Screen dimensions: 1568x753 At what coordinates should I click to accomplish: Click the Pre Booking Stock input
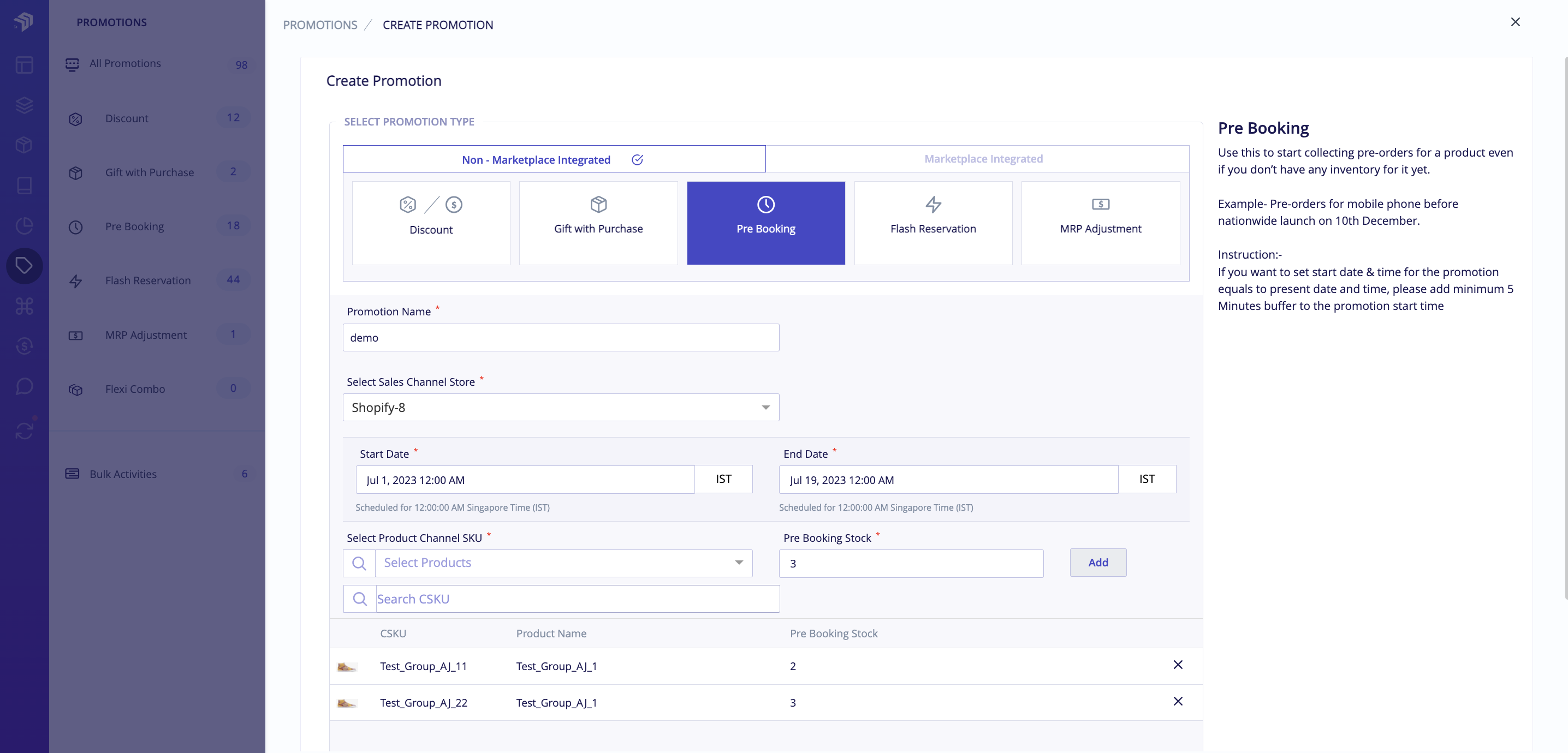(x=911, y=564)
